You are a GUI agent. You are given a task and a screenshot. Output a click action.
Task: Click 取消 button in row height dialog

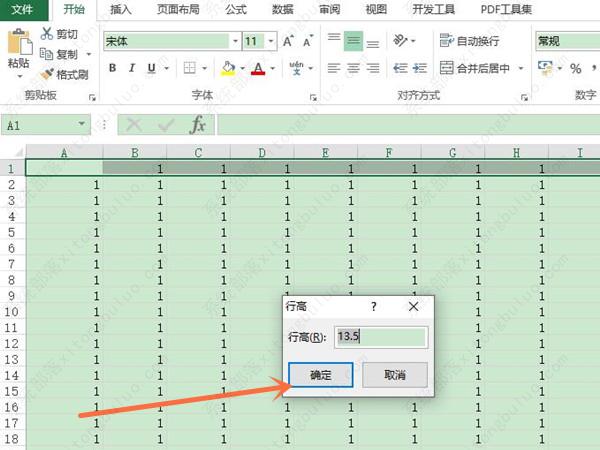click(x=394, y=375)
